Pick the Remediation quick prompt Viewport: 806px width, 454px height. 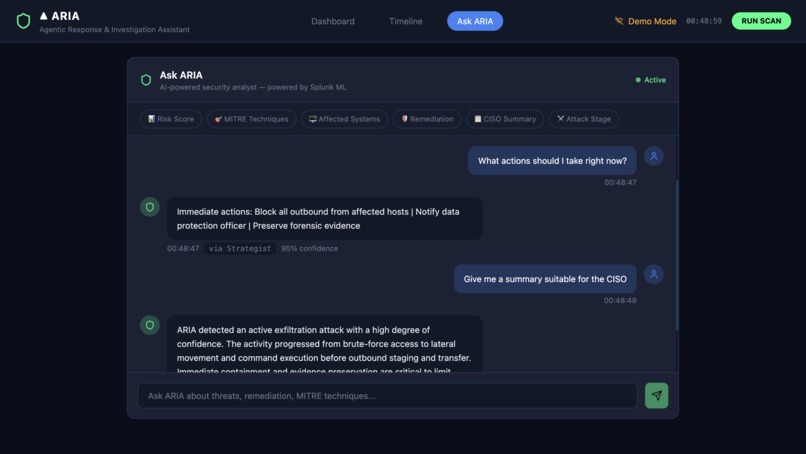tap(427, 119)
